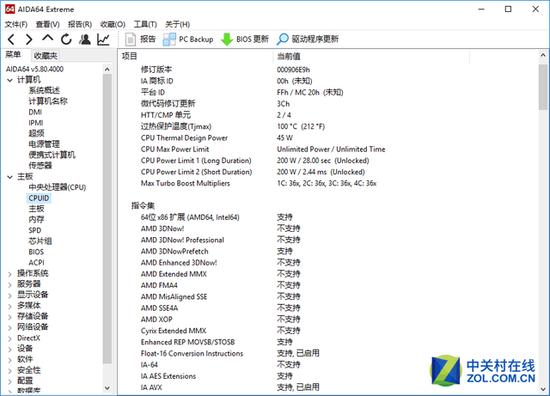Viewport: 550px width, 396px height.
Task: Expand the 存储设备 tree node
Action: pyautogui.click(x=10, y=317)
